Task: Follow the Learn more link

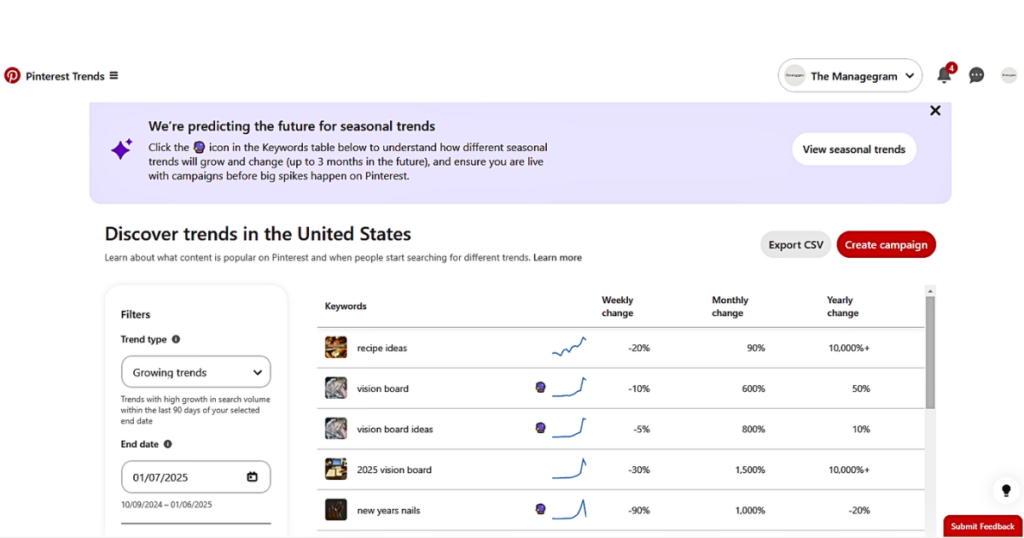Action: pyautogui.click(x=557, y=258)
